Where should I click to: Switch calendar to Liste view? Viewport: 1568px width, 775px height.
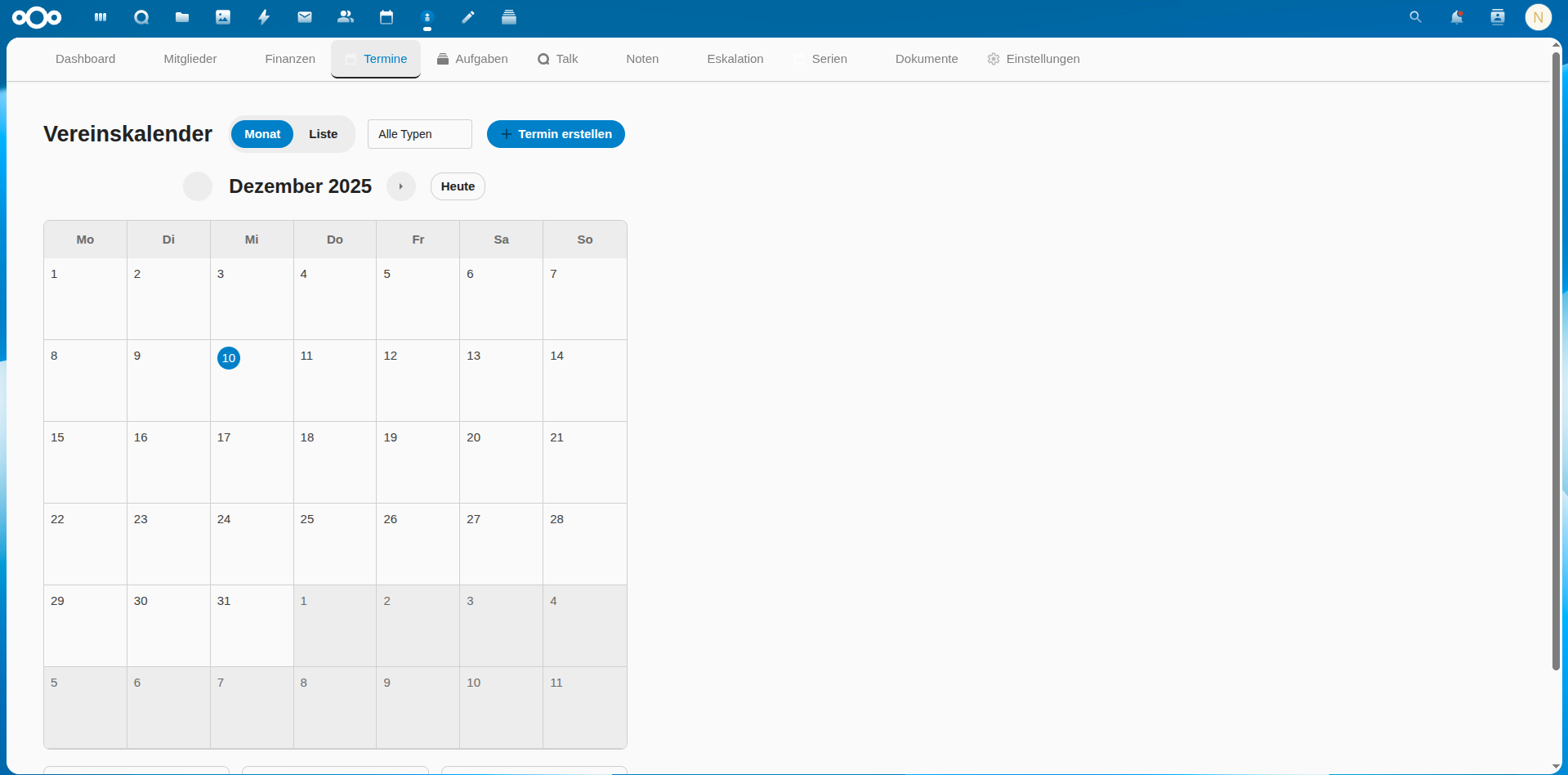[x=323, y=134]
